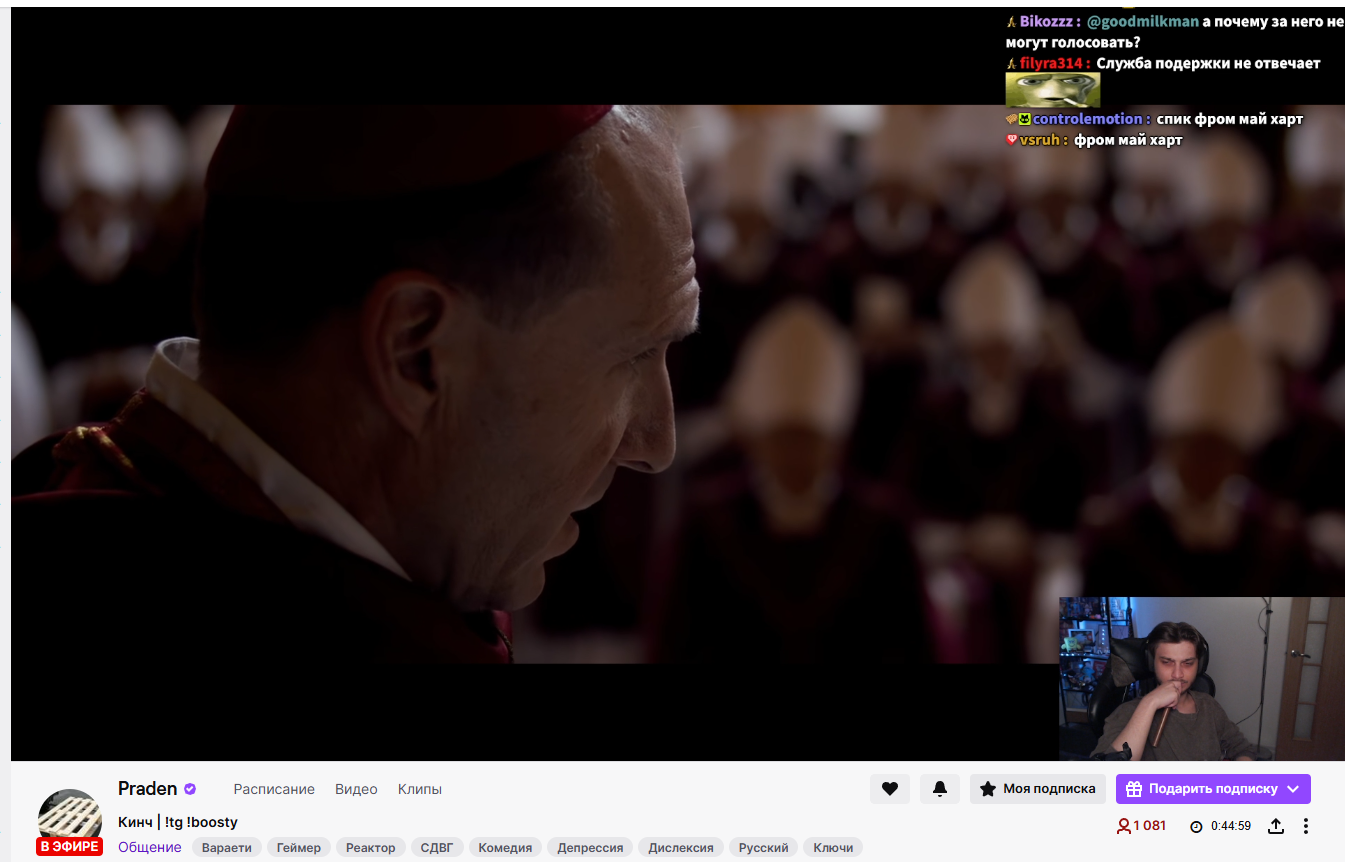Go to the Клипы tab
Image resolution: width=1345 pixels, height=862 pixels.
tap(420, 789)
